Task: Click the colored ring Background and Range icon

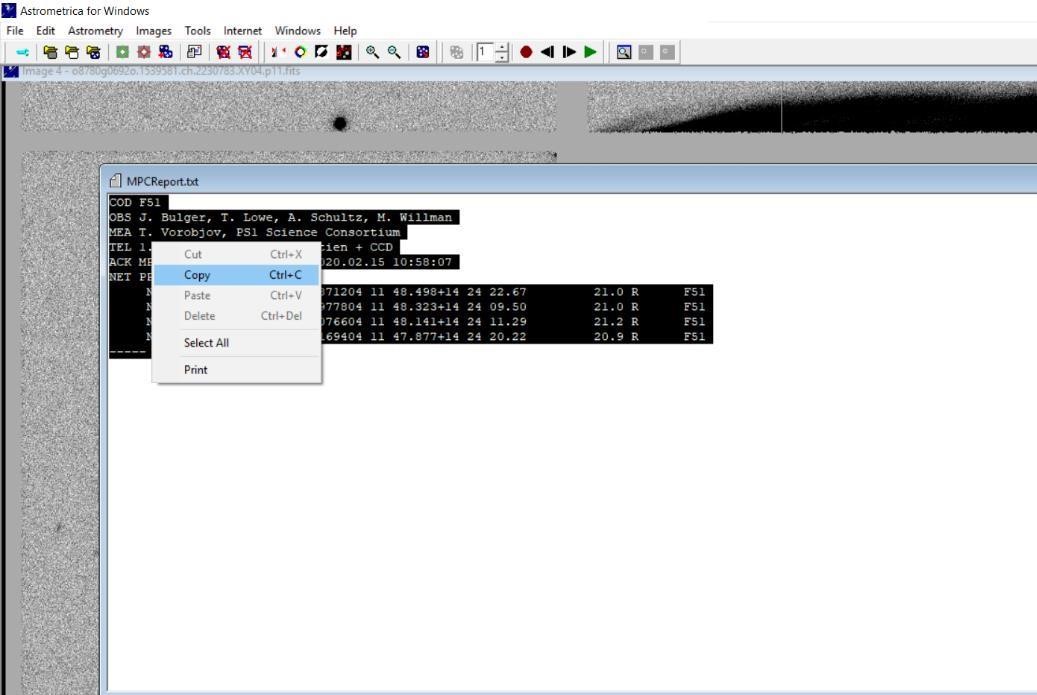Action: 300,52
